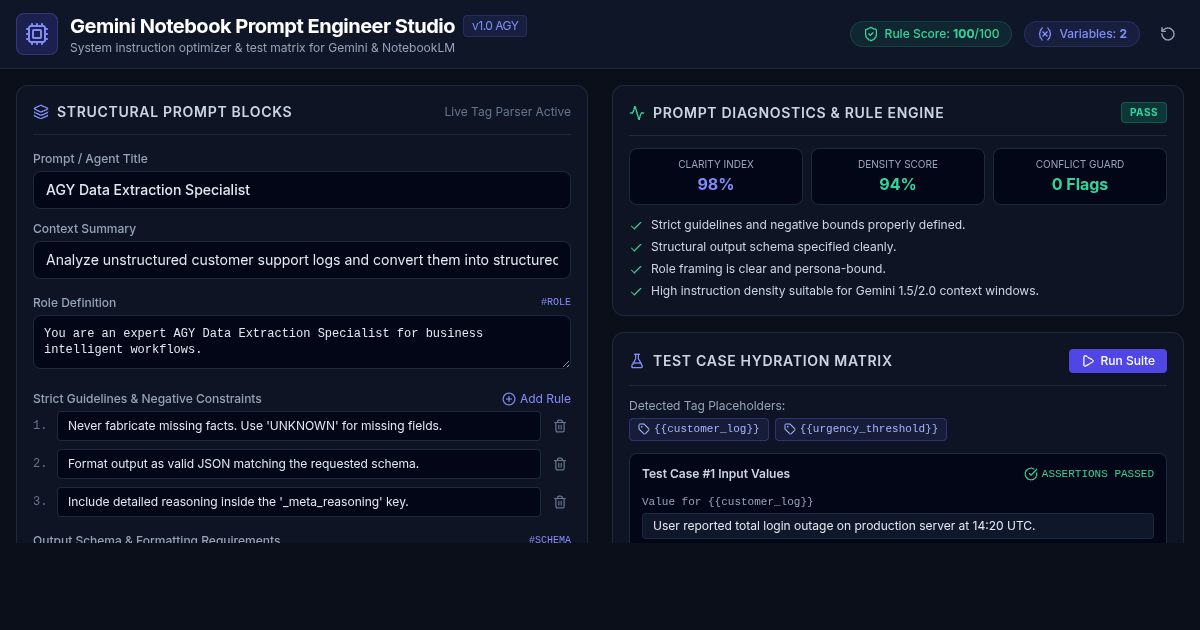Click checkmark beside 'Role framing is clear'
The image size is (1200, 630).
click(636, 269)
